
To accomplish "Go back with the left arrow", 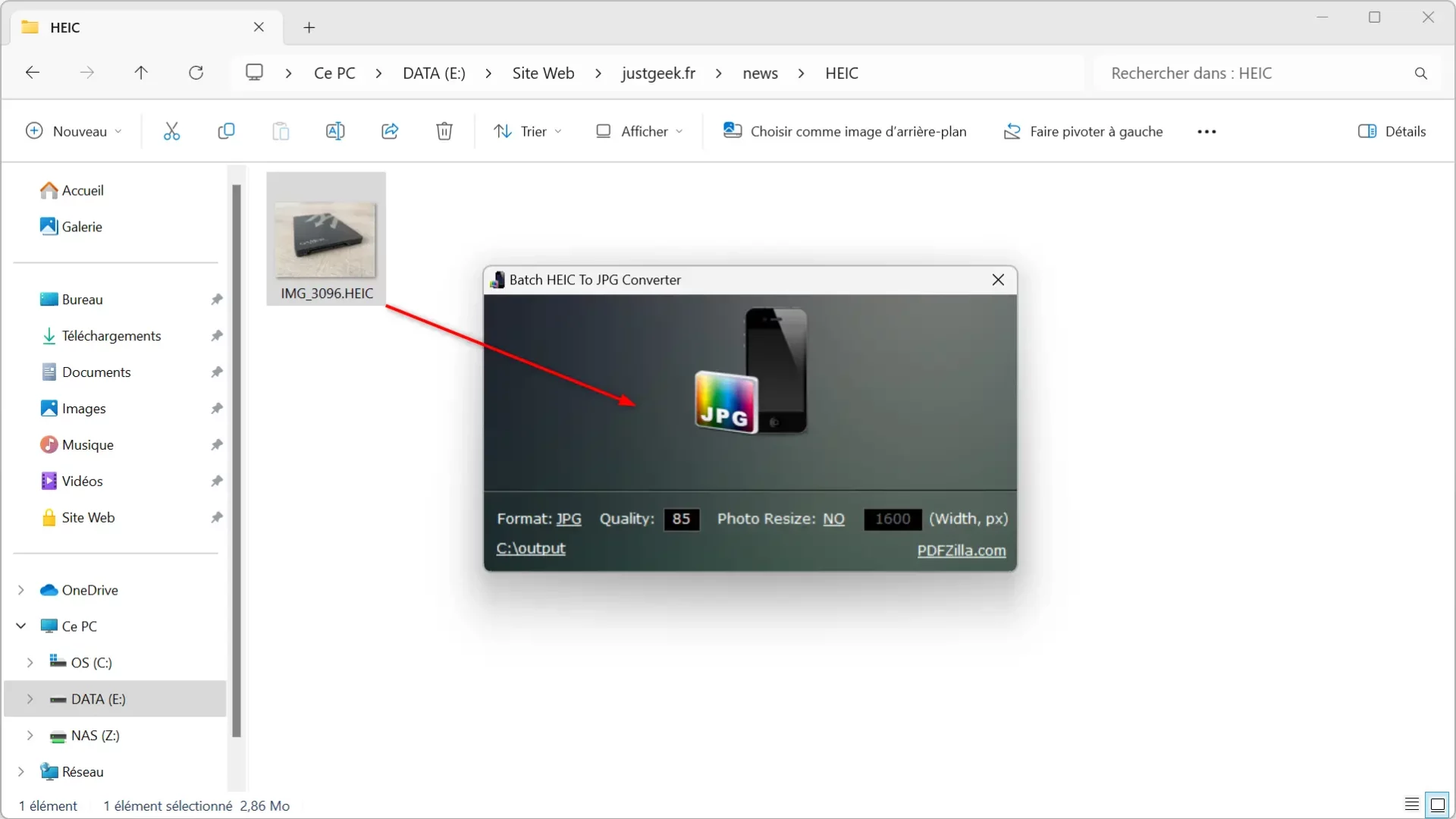I will click(33, 73).
